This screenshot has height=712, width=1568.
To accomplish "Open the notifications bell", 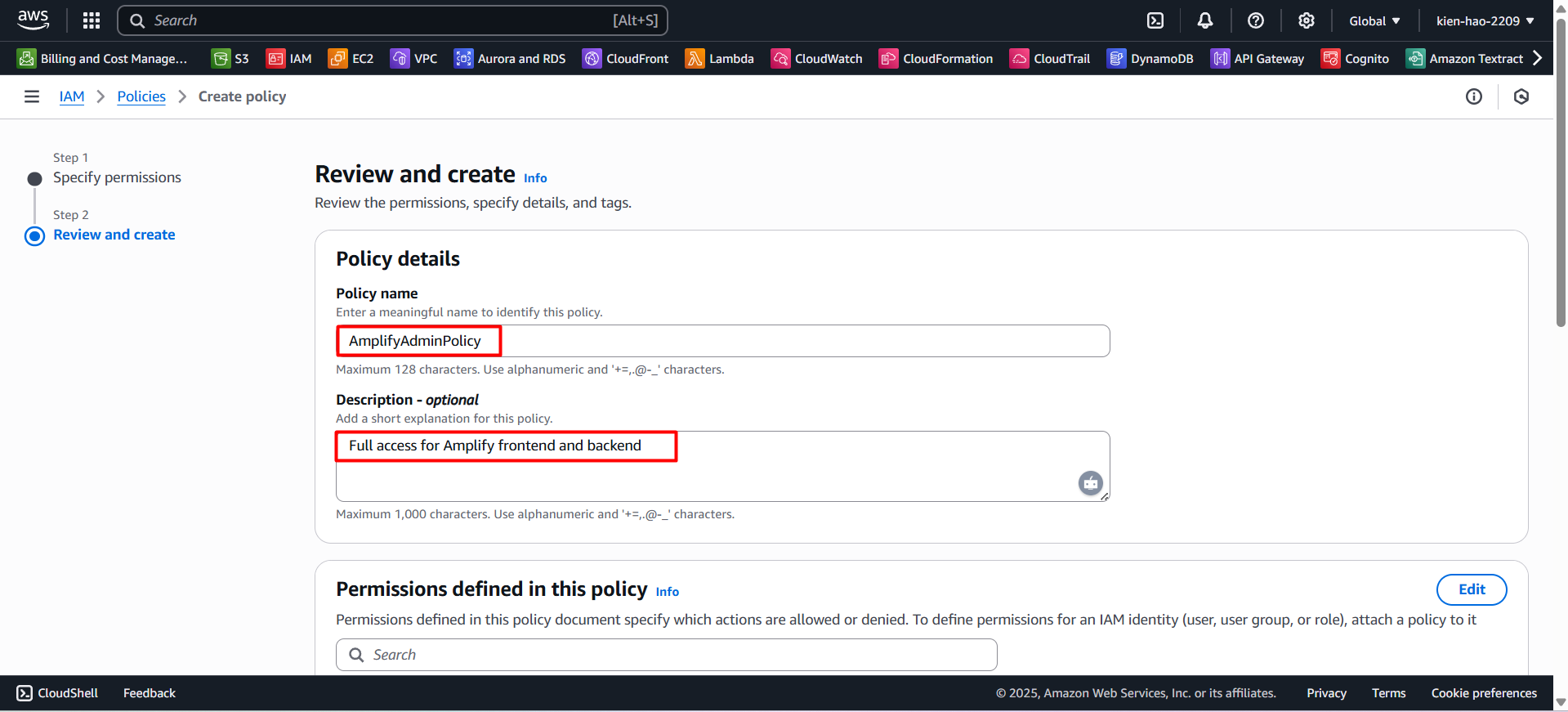I will tap(1205, 20).
